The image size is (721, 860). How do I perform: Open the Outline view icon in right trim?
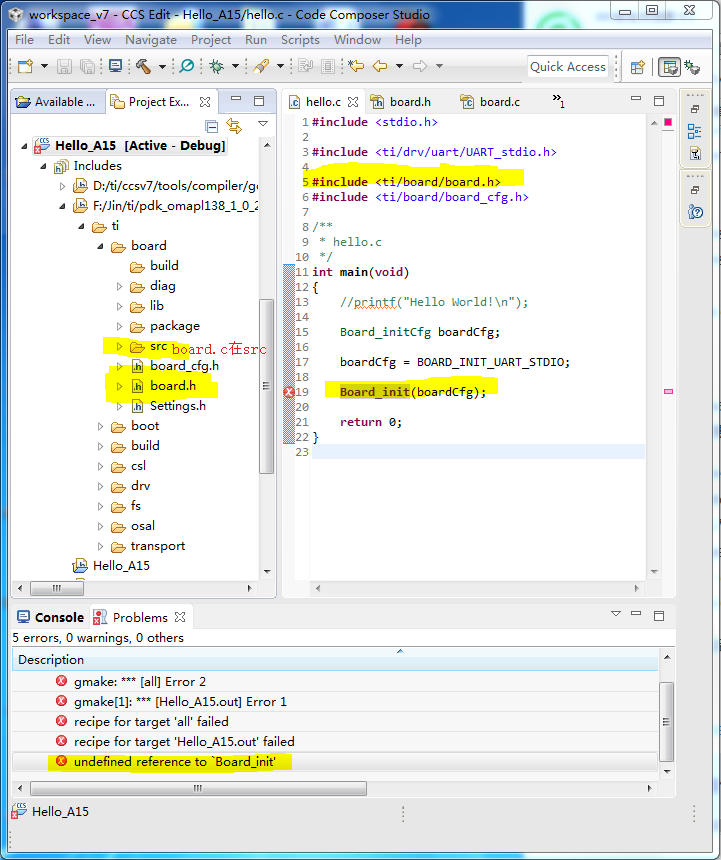coord(695,131)
